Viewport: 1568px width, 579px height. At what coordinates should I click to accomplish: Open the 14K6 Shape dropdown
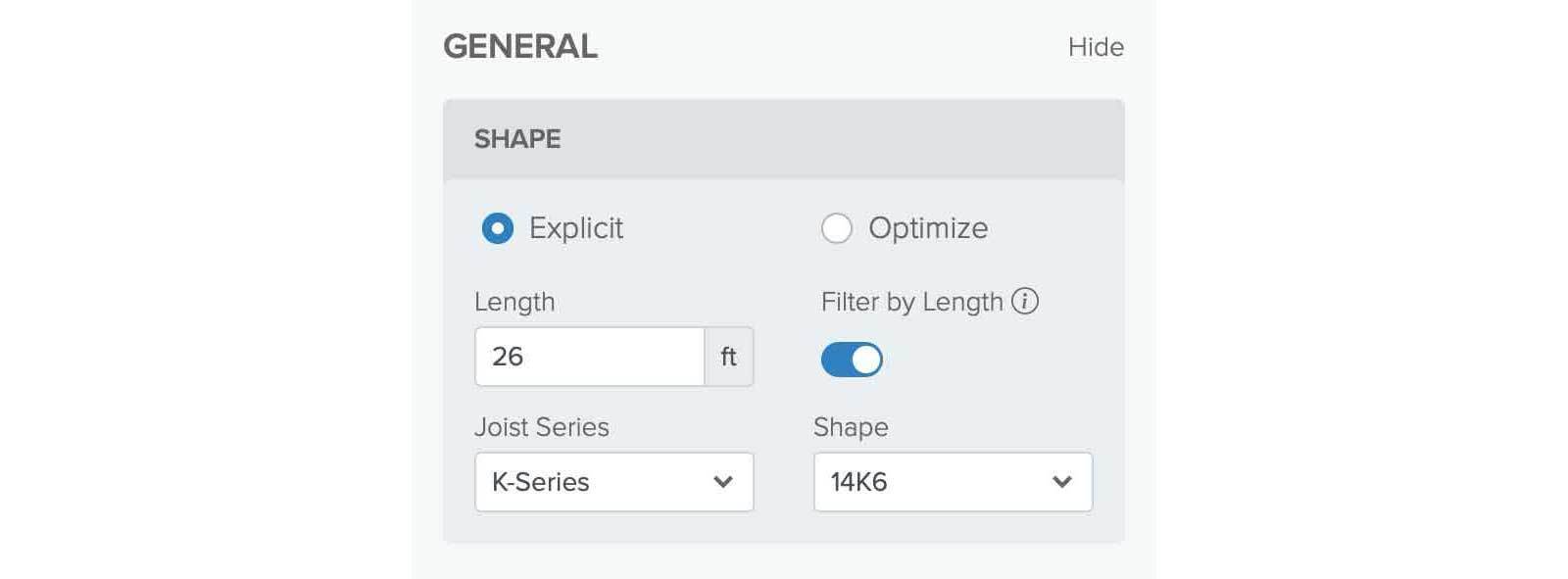[952, 482]
